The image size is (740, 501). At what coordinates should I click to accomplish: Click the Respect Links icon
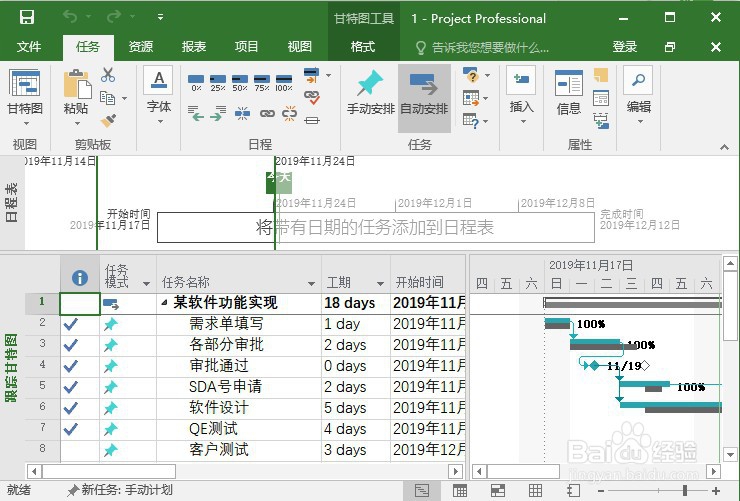312,98
